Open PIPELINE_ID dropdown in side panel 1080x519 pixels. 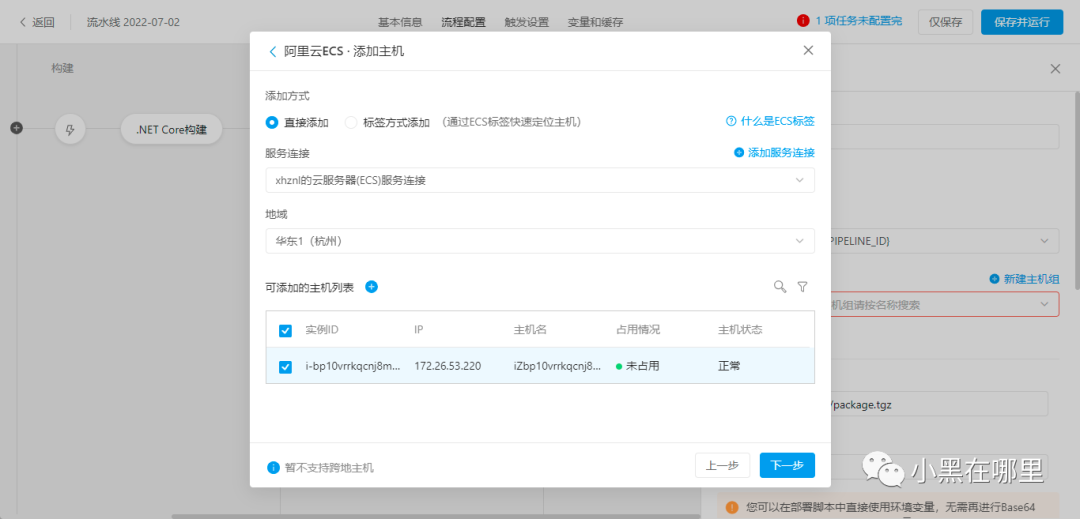(946, 242)
